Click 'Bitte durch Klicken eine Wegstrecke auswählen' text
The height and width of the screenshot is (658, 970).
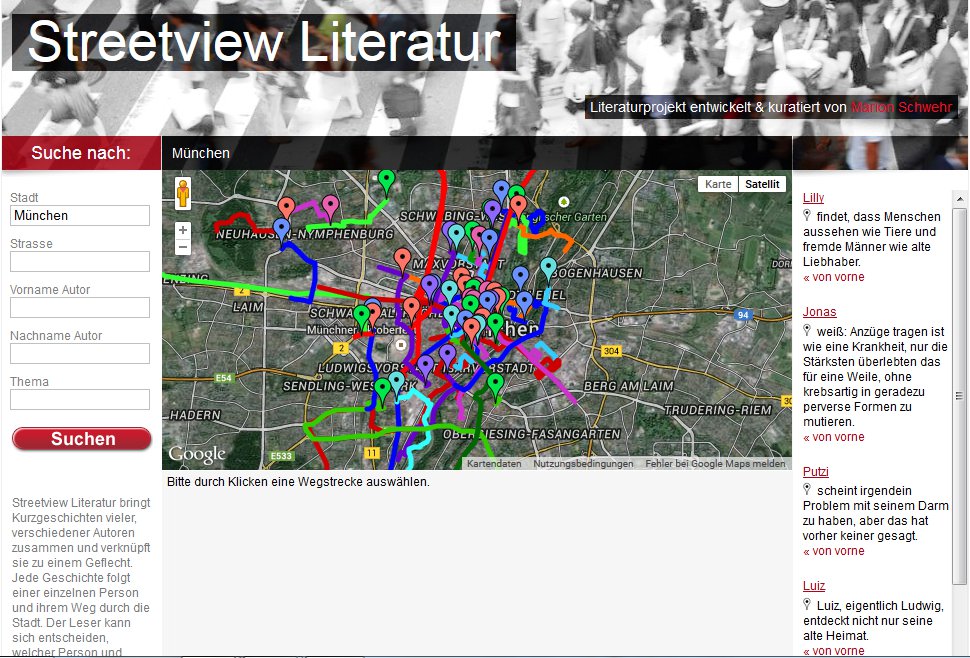pos(298,482)
